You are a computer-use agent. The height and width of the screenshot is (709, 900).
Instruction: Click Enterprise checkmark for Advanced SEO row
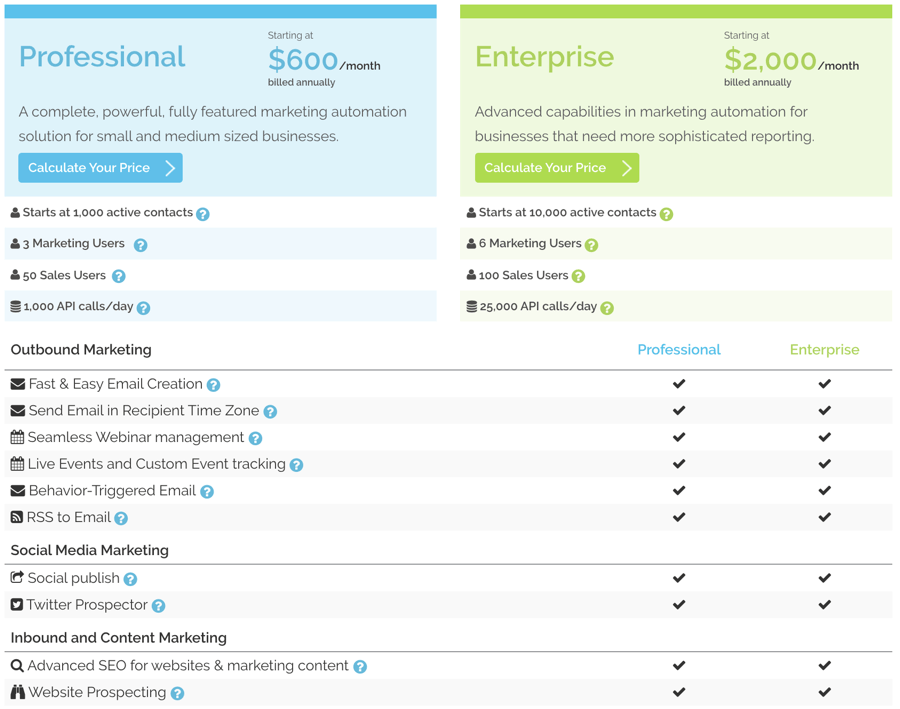pos(825,665)
